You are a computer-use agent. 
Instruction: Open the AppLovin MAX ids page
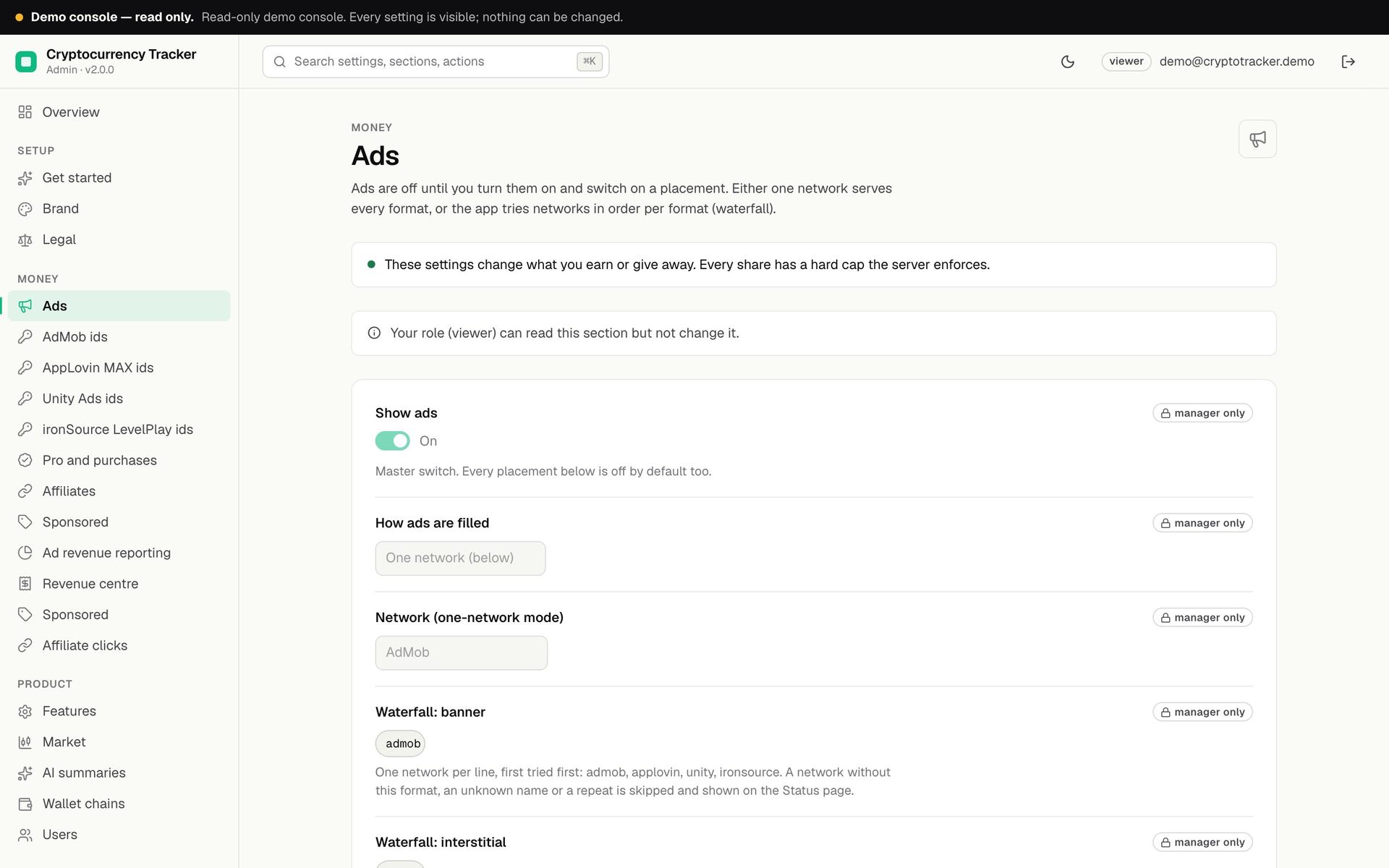[x=119, y=367]
